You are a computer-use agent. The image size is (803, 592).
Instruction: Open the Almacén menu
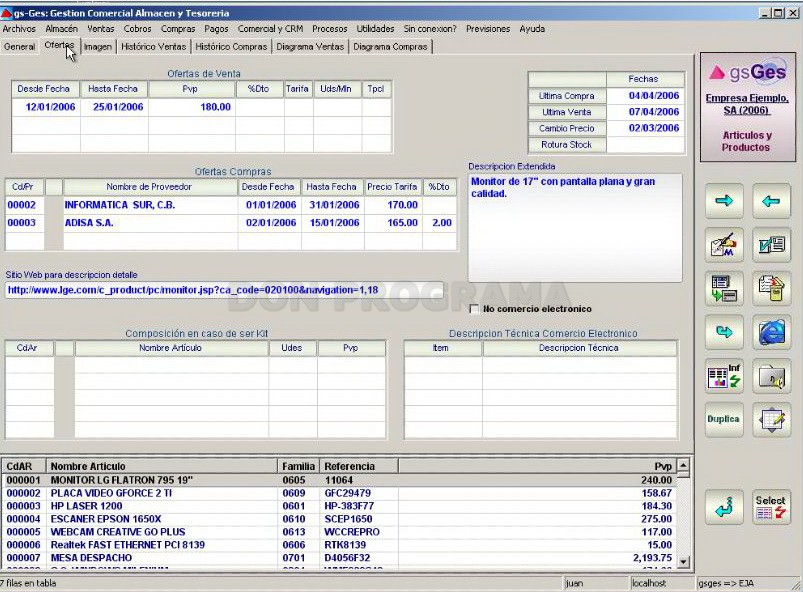tap(61, 29)
